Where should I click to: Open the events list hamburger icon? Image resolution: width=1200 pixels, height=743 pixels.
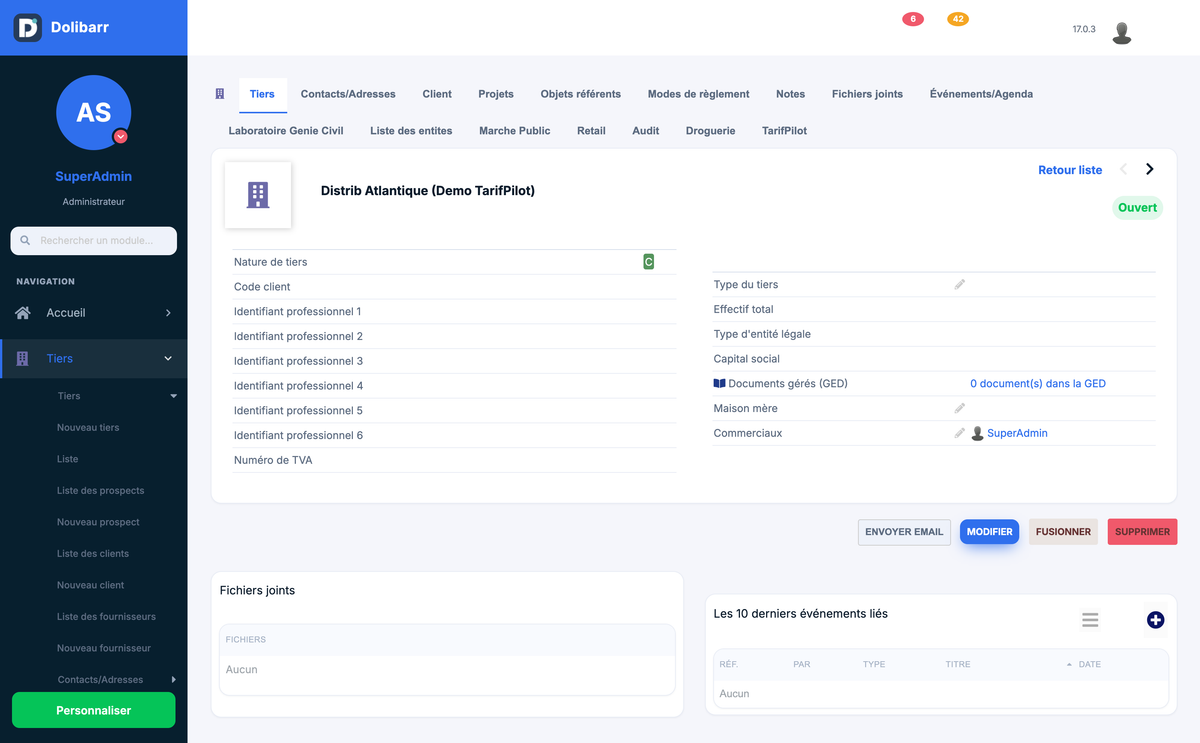point(1090,620)
